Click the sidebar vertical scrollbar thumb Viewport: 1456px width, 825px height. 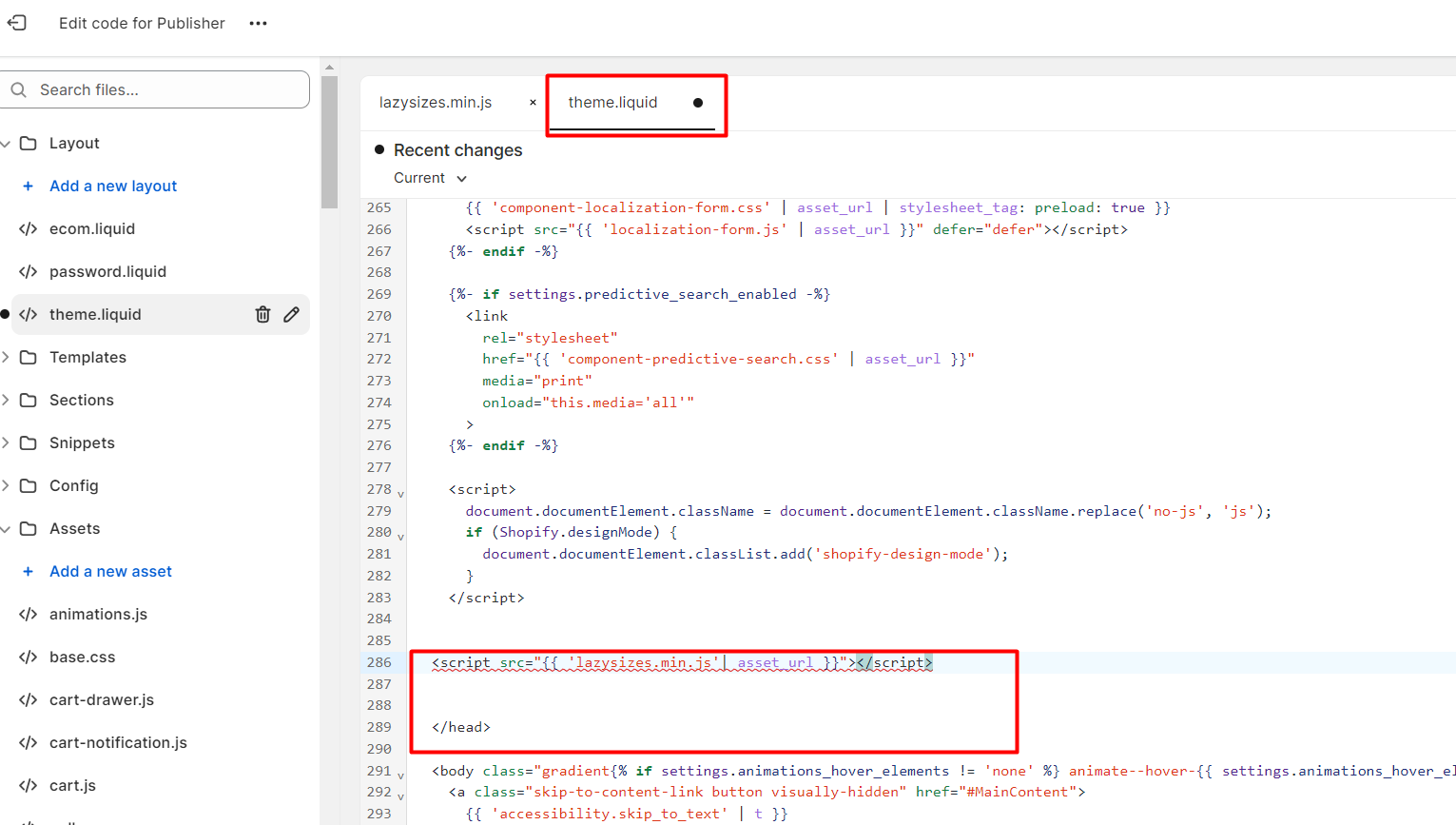coord(330,142)
